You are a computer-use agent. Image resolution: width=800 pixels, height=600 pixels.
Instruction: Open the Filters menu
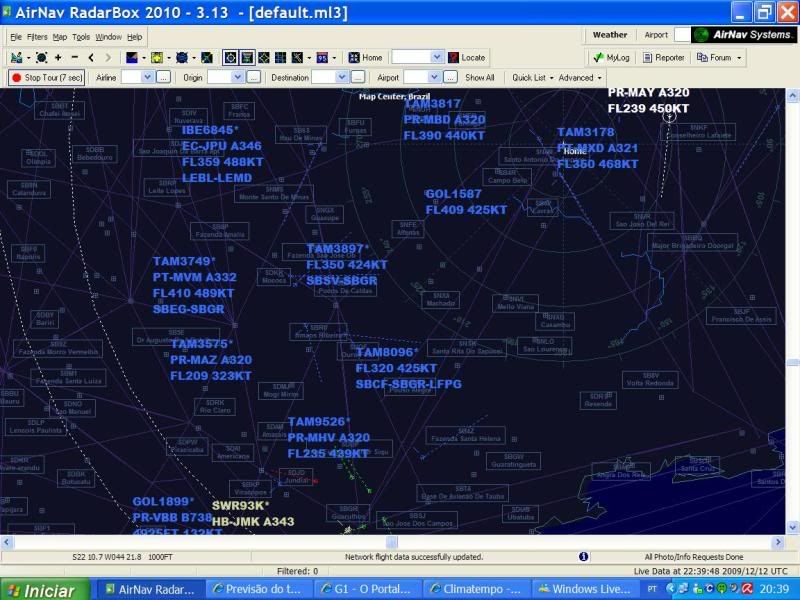click(x=37, y=37)
